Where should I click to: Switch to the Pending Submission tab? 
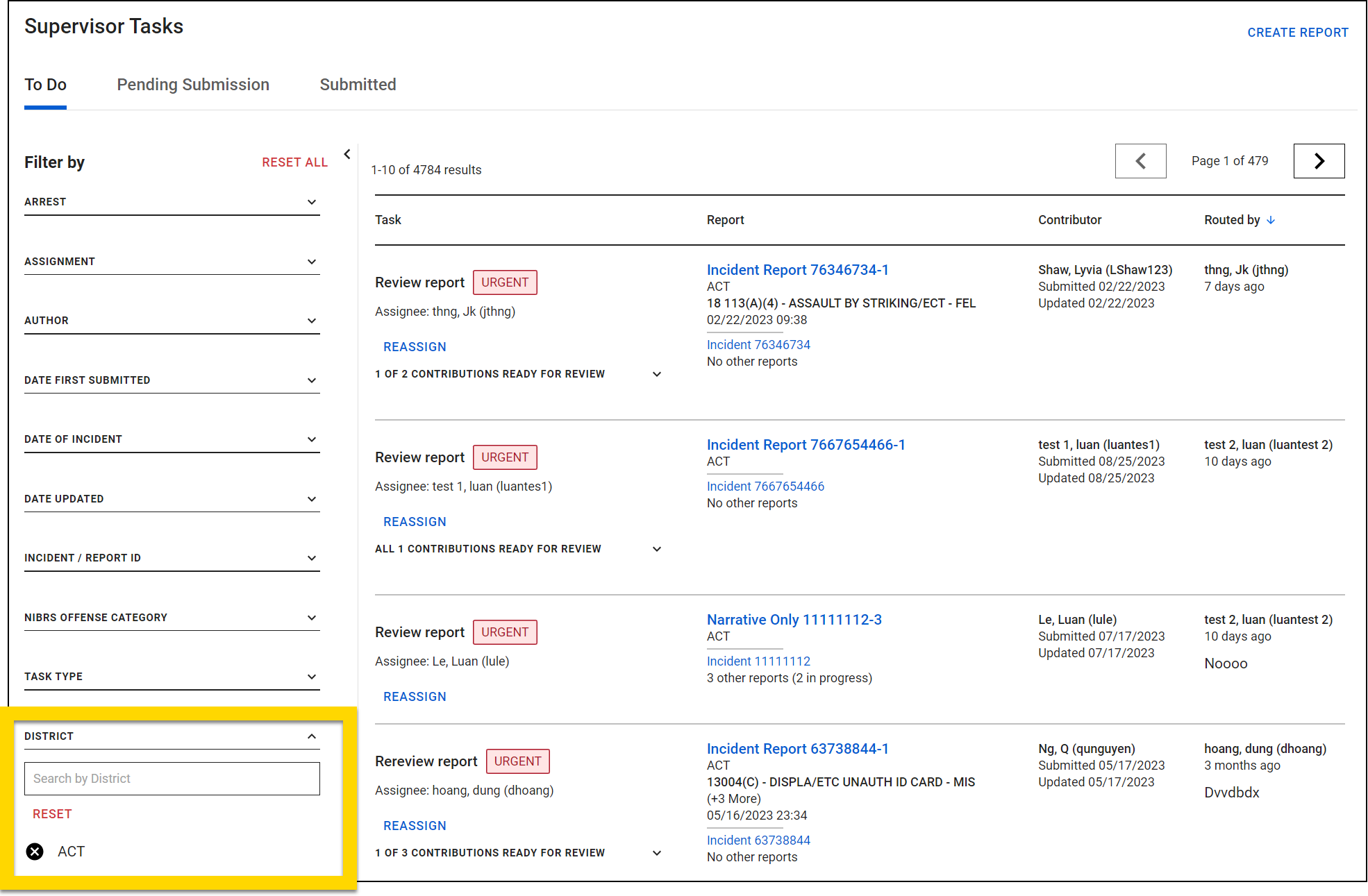click(x=193, y=84)
